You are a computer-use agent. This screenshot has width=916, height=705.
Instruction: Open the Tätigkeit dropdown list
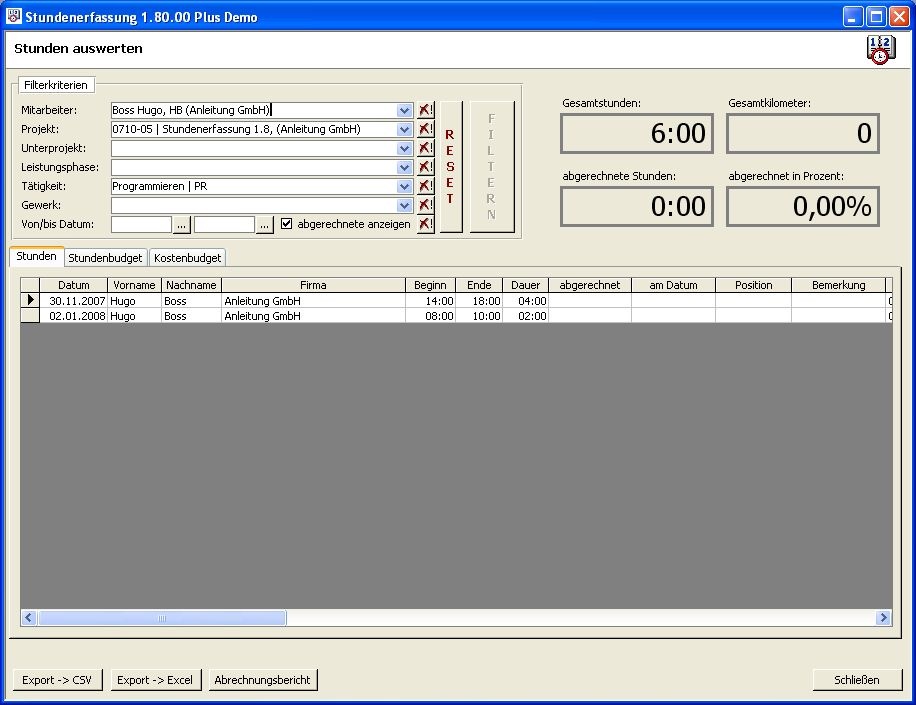(404, 187)
